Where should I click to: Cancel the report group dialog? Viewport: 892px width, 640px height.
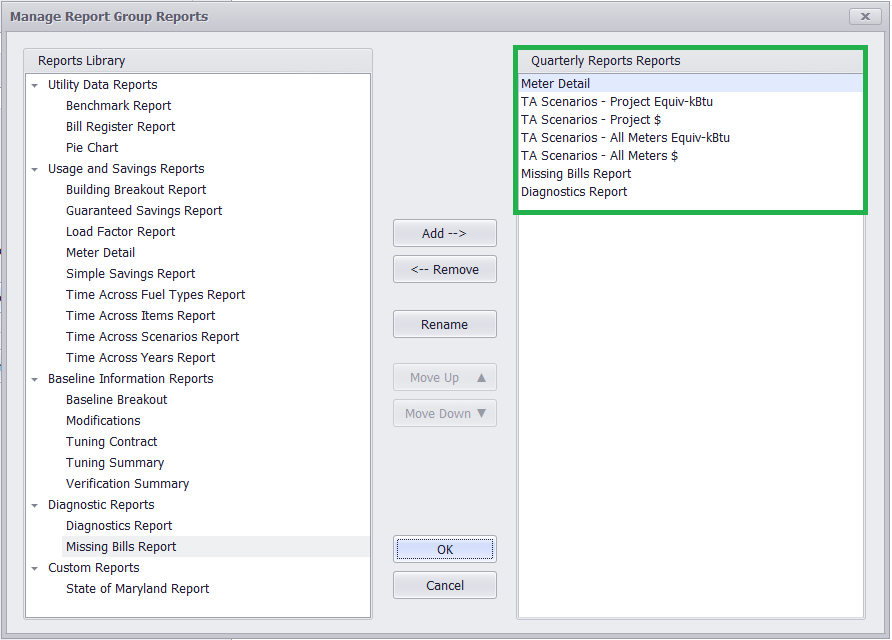444,585
